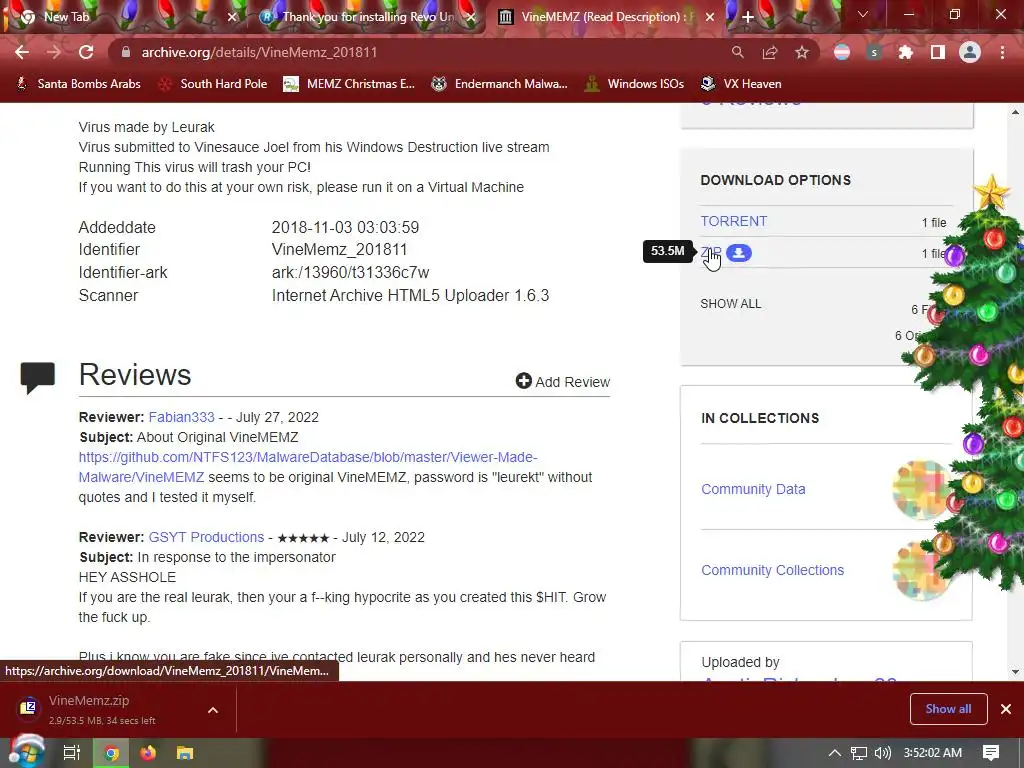Switch to the Revo Uninstaller thank-you tab
The image size is (1024, 768).
[x=366, y=17]
